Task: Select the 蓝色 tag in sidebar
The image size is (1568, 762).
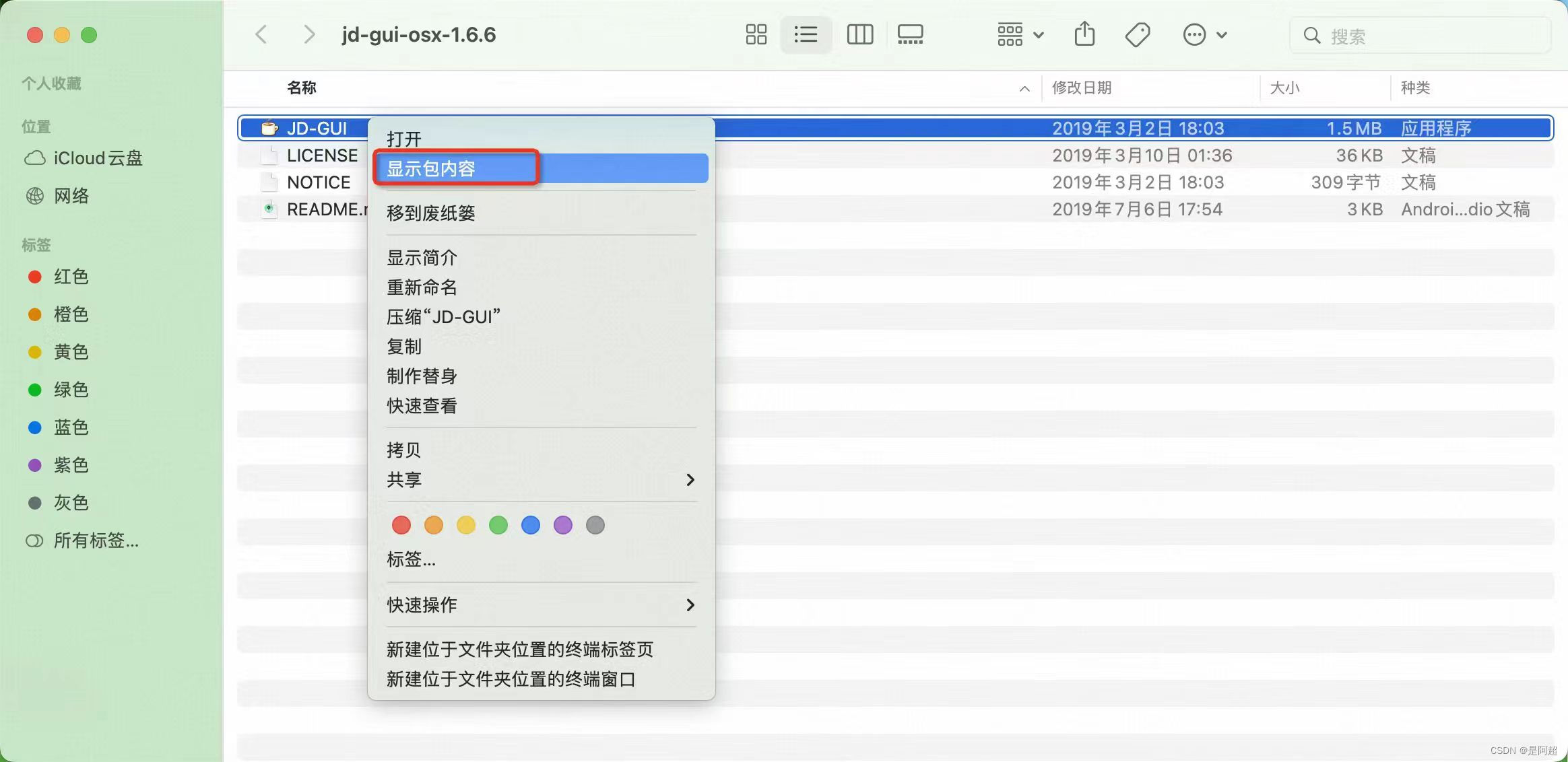Action: pyautogui.click(x=58, y=427)
